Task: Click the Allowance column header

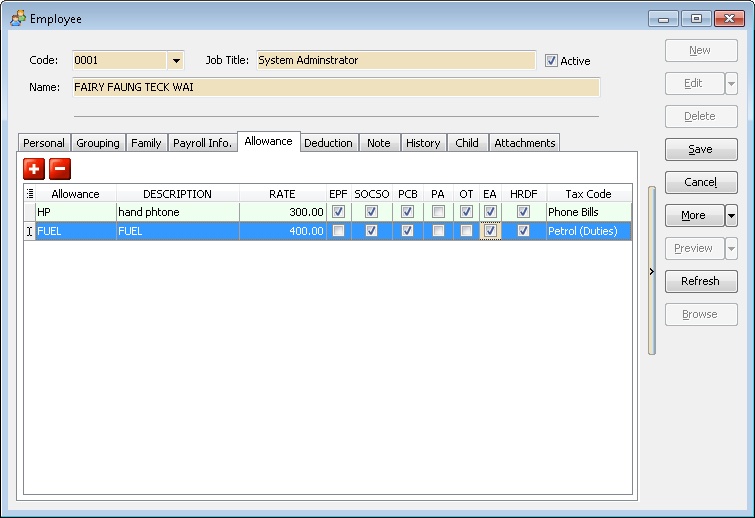Action: click(x=76, y=194)
